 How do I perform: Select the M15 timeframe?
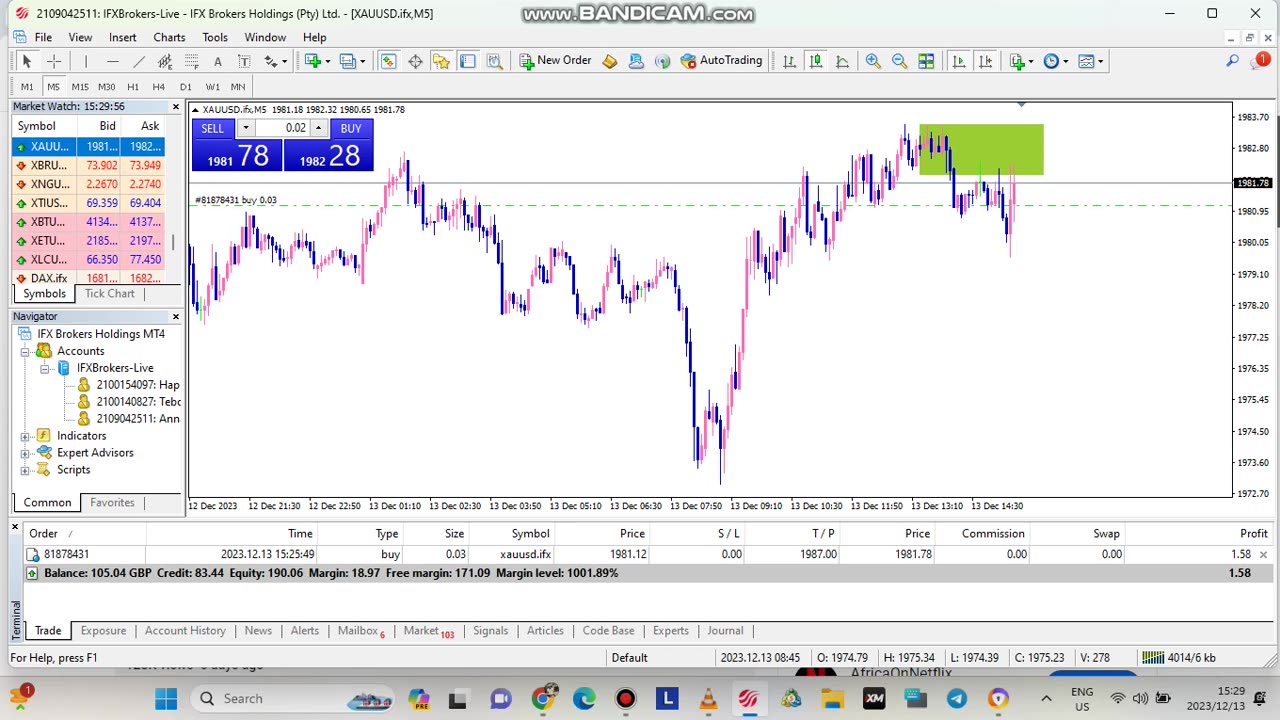pos(80,87)
